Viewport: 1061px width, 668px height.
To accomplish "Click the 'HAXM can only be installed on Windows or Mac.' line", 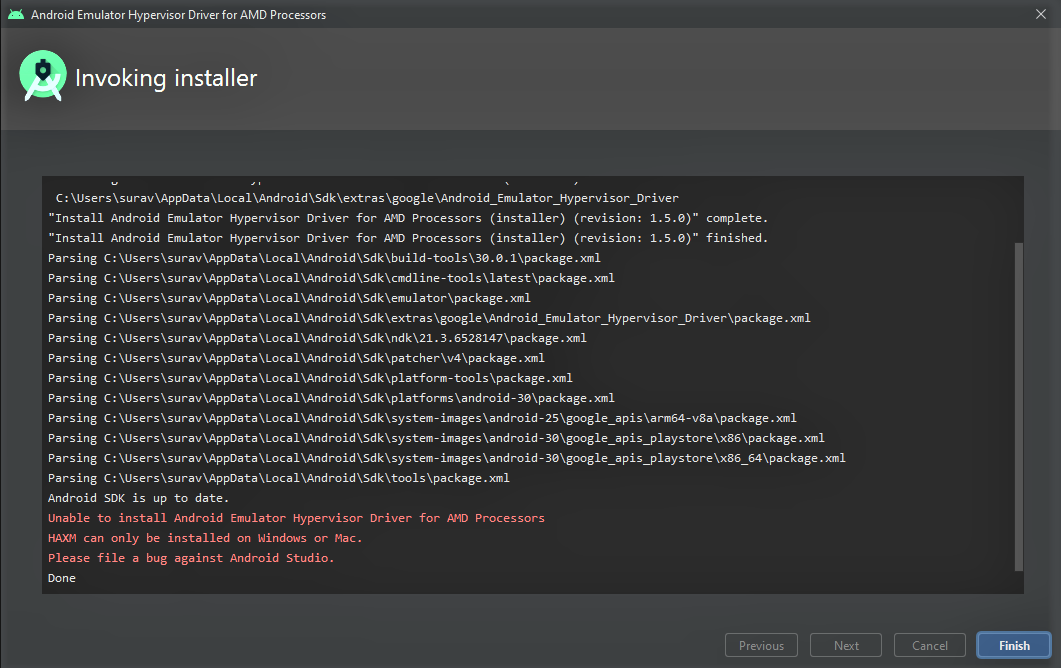I will click(204, 538).
